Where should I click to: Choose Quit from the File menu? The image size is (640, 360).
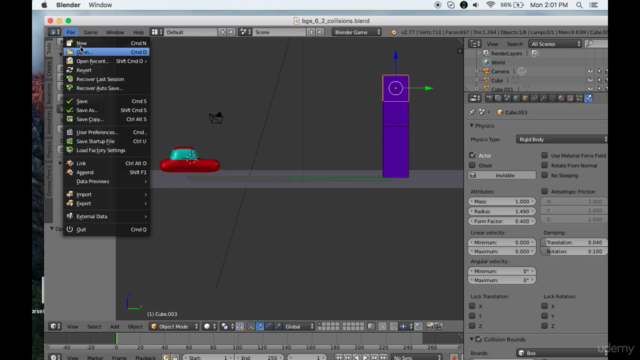click(107, 229)
